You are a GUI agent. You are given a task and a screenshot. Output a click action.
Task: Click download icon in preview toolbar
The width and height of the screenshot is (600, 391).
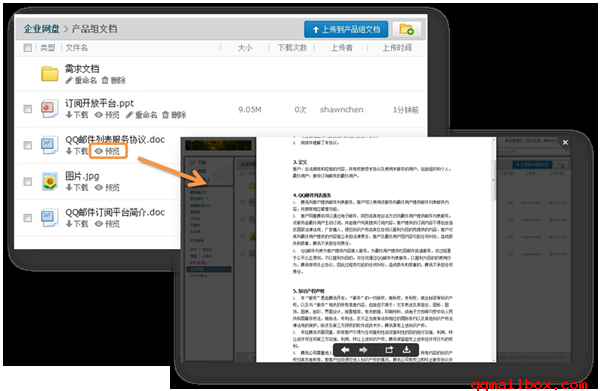407,350
